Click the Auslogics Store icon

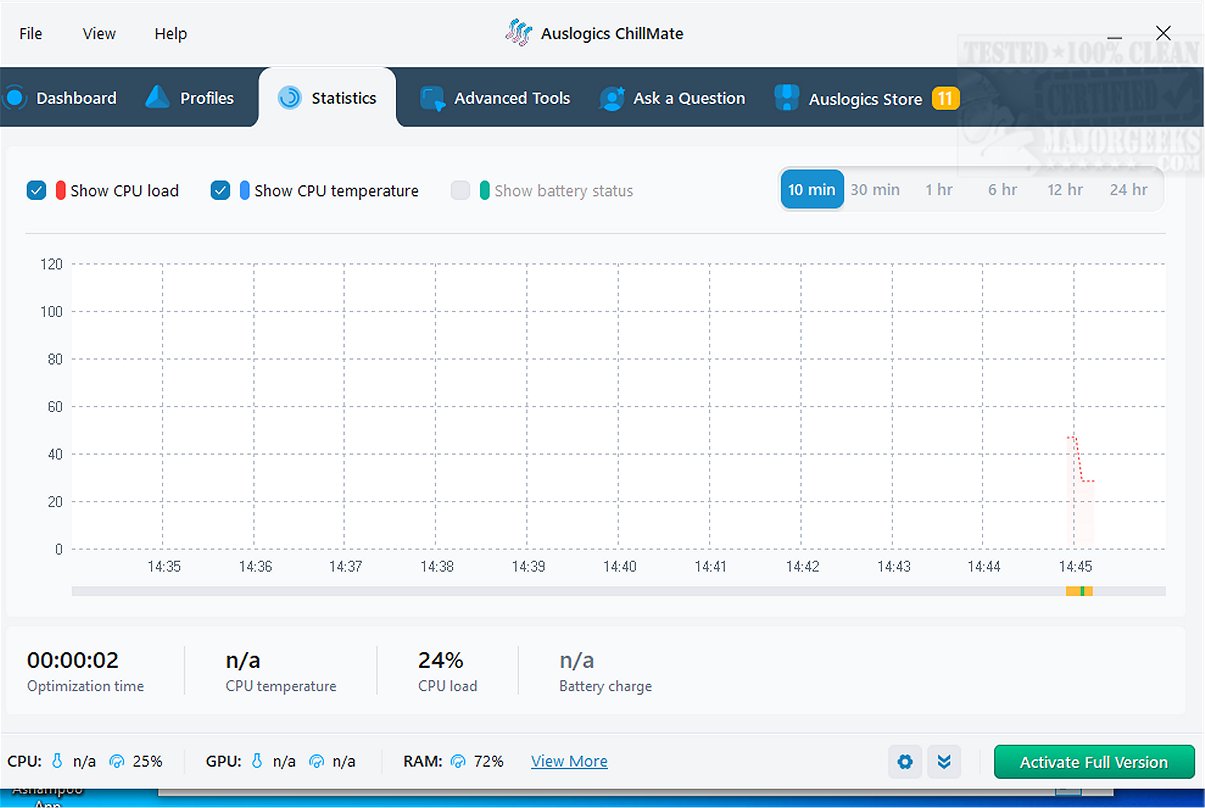pos(787,98)
